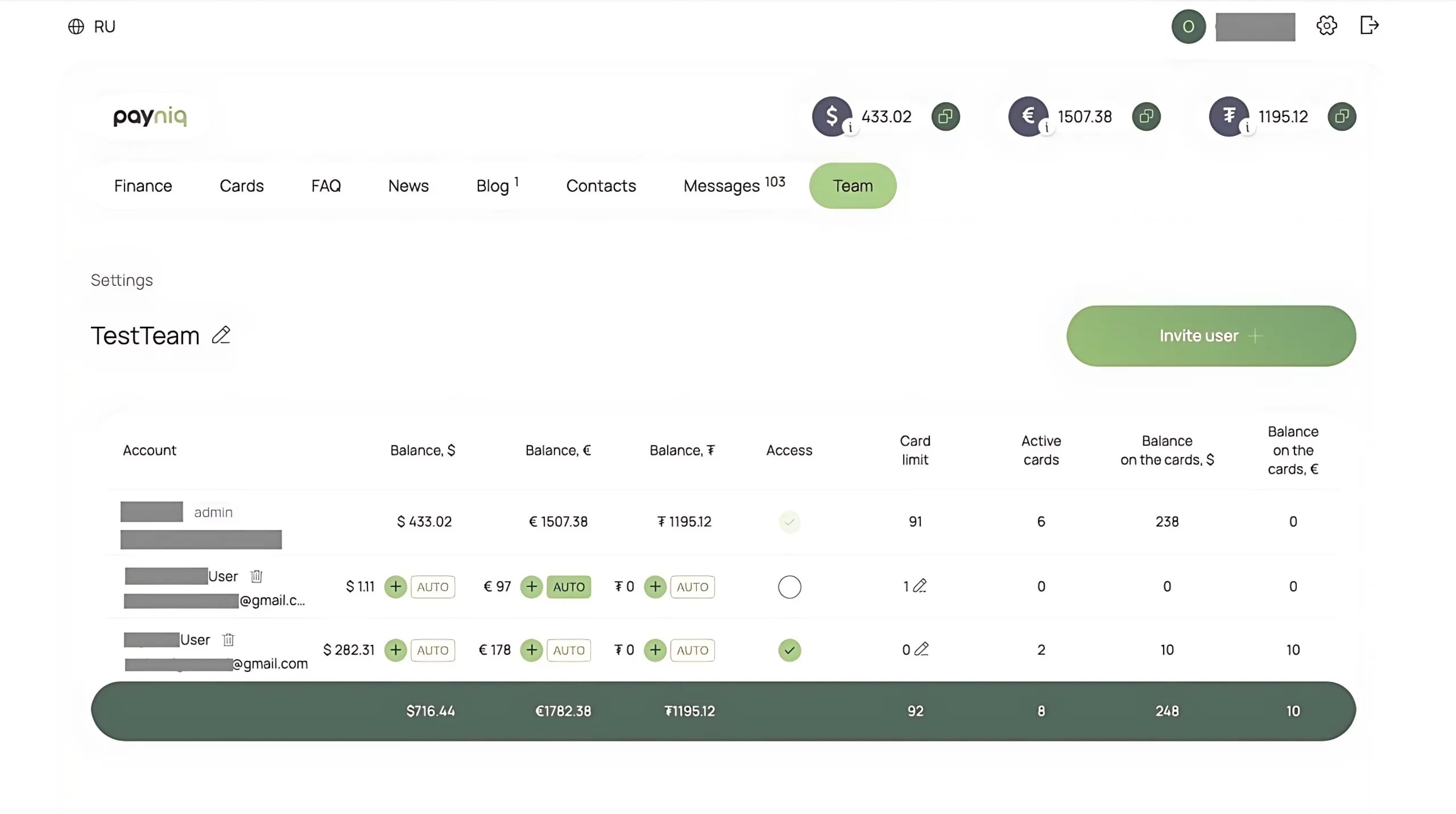The image size is (1456, 814).
Task: Copy the tether balance 1195.12
Action: [1342, 116]
